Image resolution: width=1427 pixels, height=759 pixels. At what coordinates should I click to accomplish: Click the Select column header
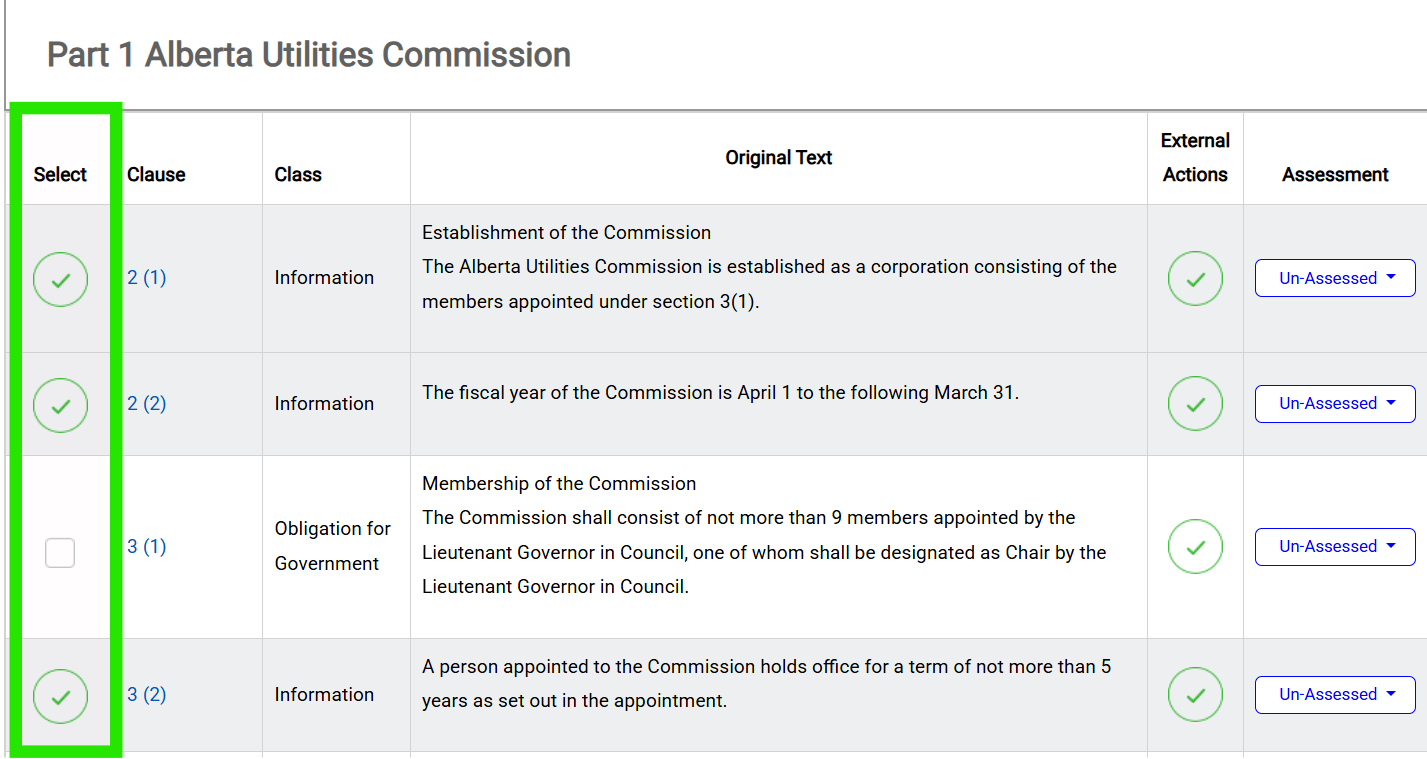(x=60, y=175)
